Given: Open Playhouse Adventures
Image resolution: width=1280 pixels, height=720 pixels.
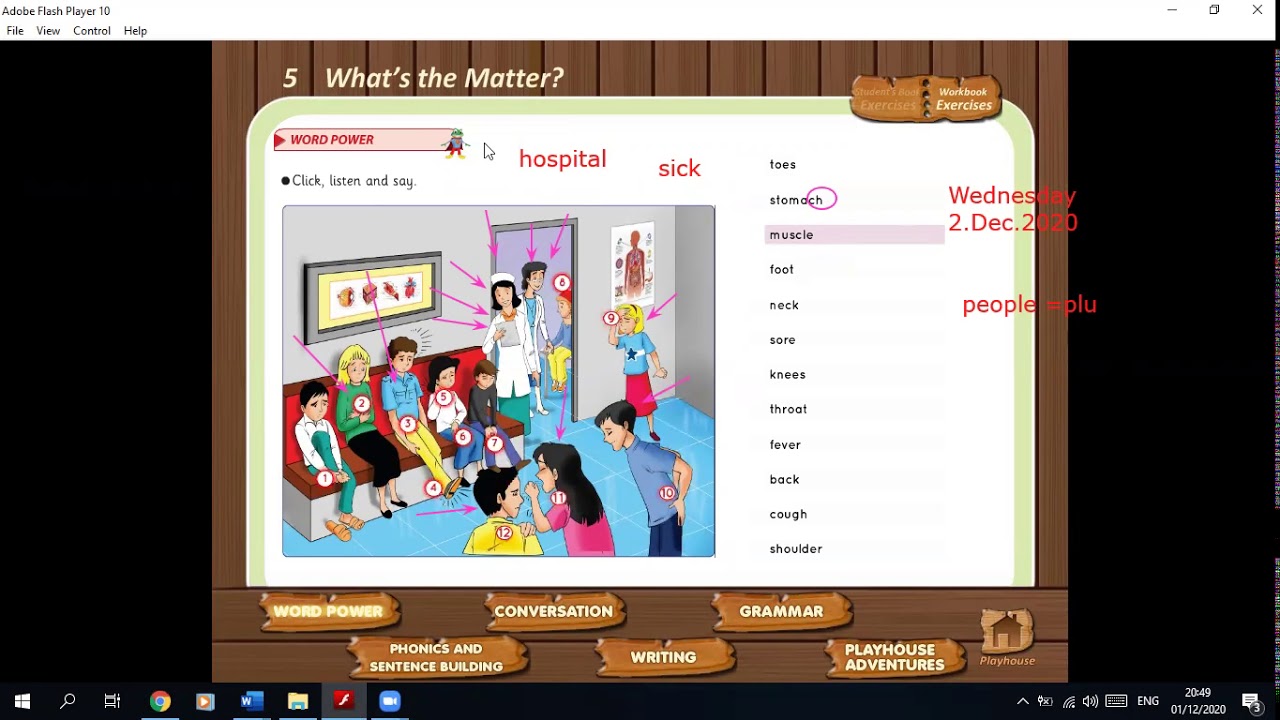Looking at the screenshot, I should [894, 657].
